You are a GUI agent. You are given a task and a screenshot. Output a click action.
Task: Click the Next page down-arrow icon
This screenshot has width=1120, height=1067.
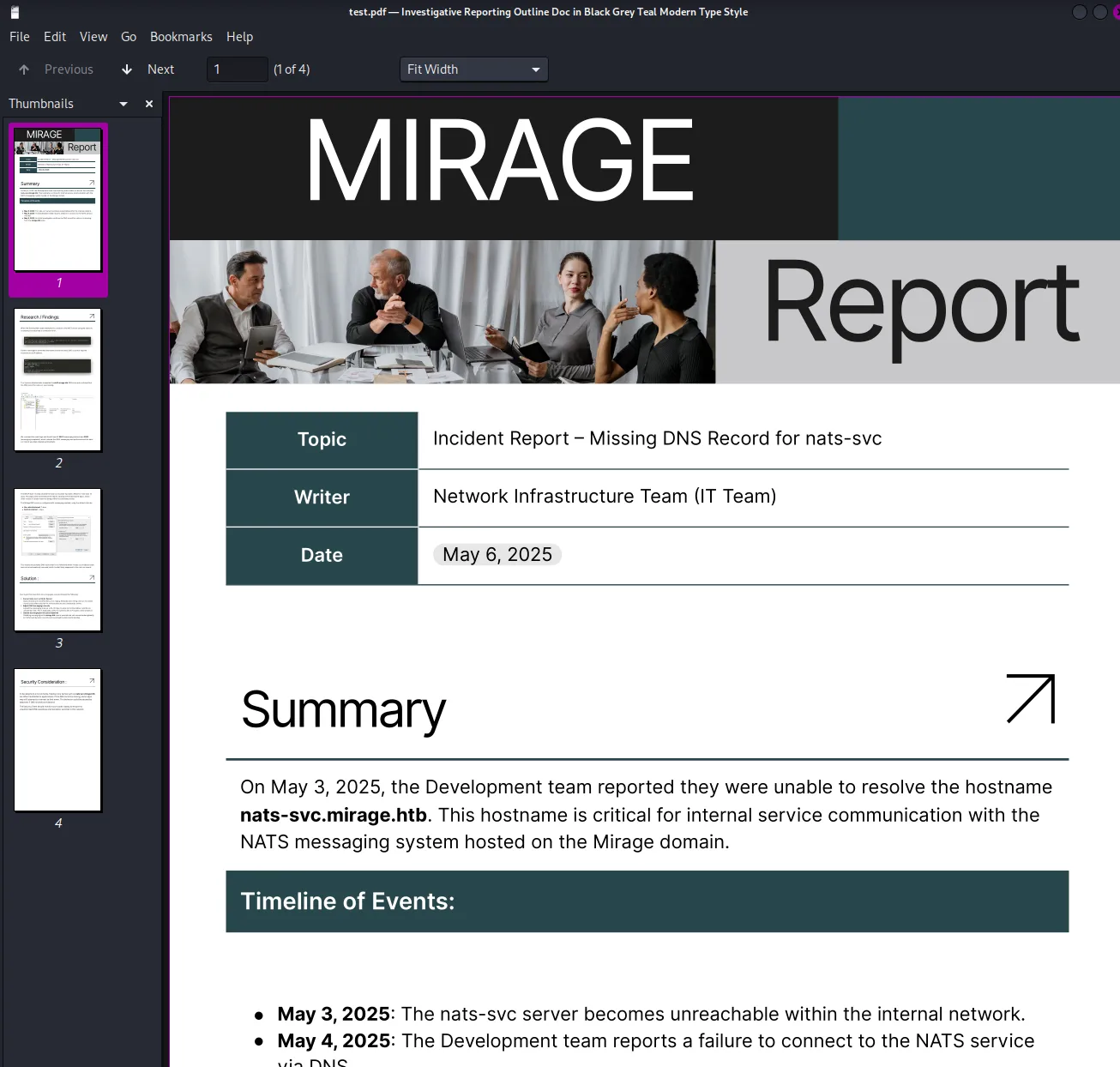pyautogui.click(x=127, y=69)
